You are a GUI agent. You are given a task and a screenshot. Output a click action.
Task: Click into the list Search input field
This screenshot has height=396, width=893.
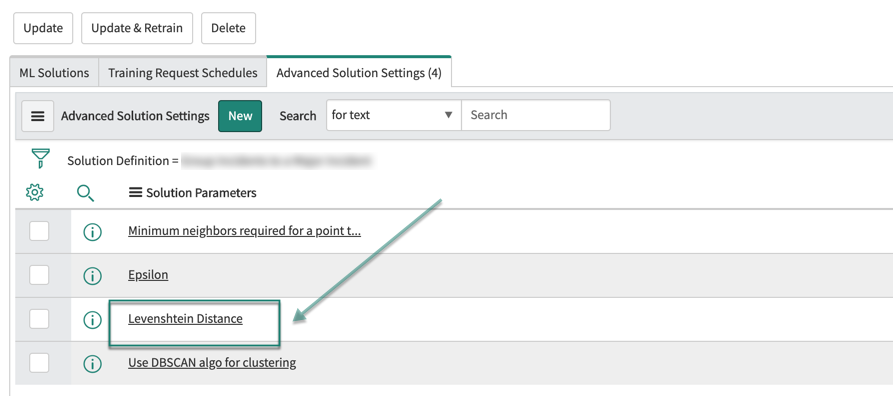coord(536,115)
